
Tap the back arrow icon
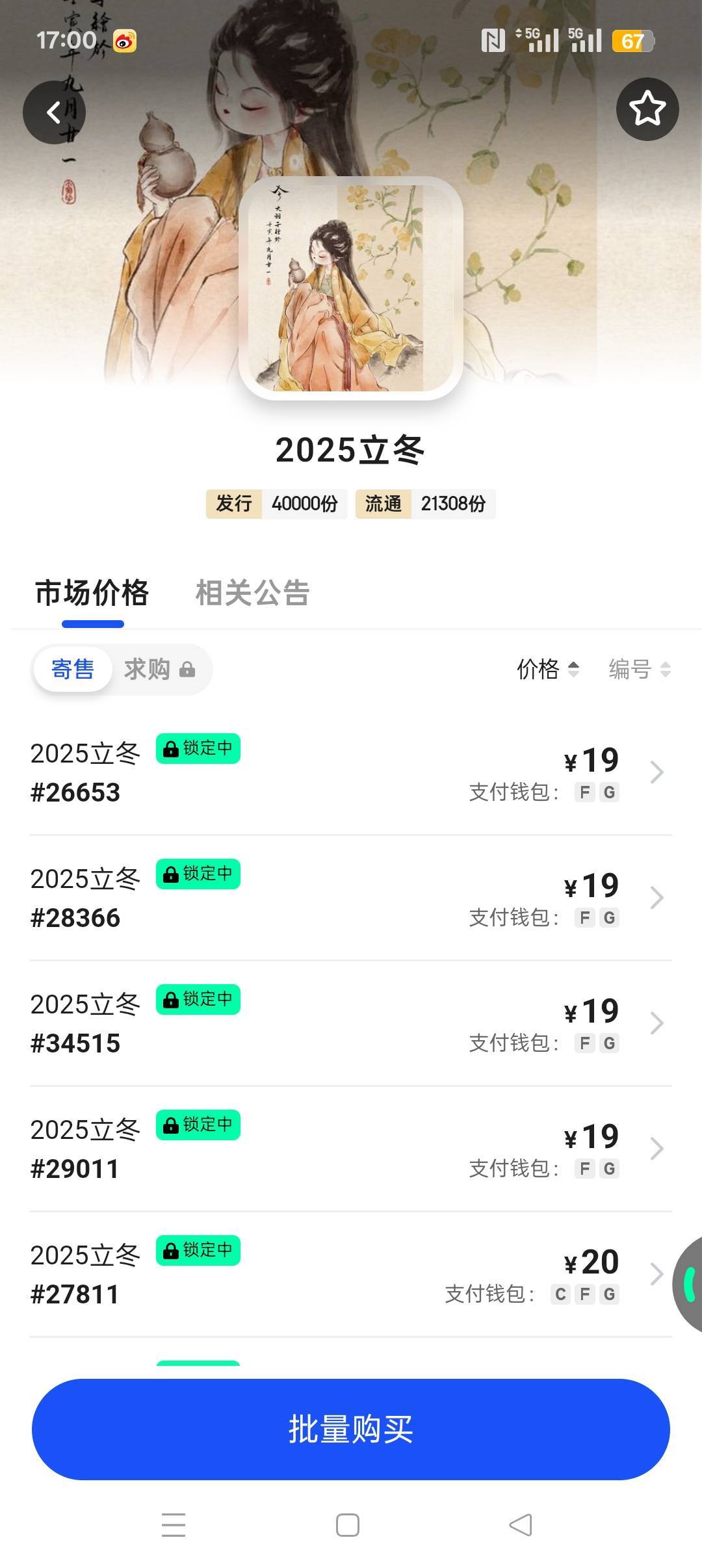[54, 112]
